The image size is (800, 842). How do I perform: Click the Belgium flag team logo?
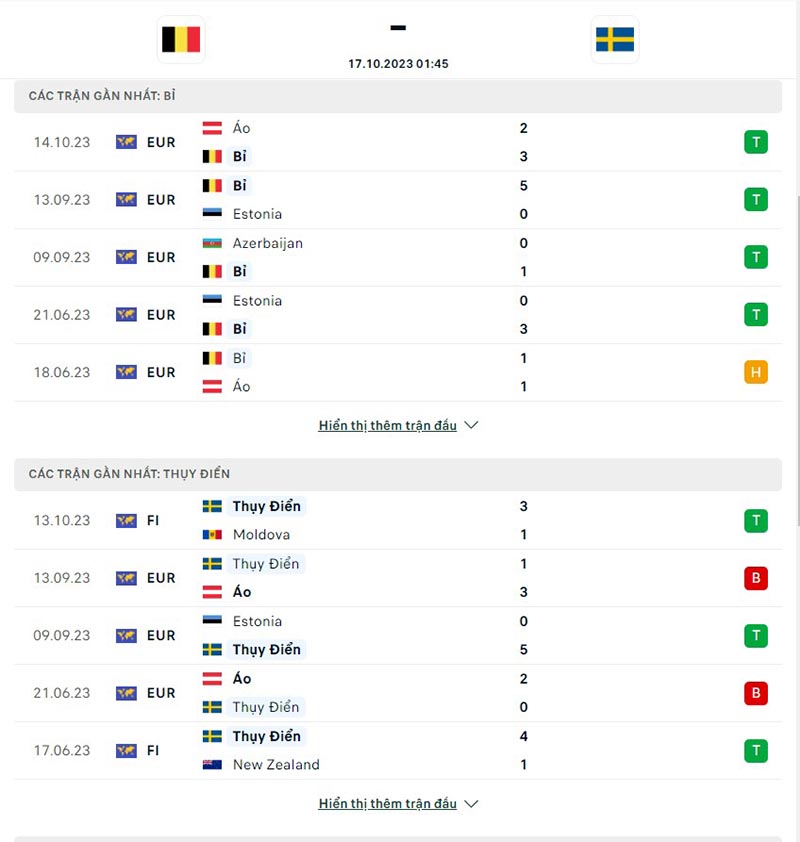click(181, 40)
